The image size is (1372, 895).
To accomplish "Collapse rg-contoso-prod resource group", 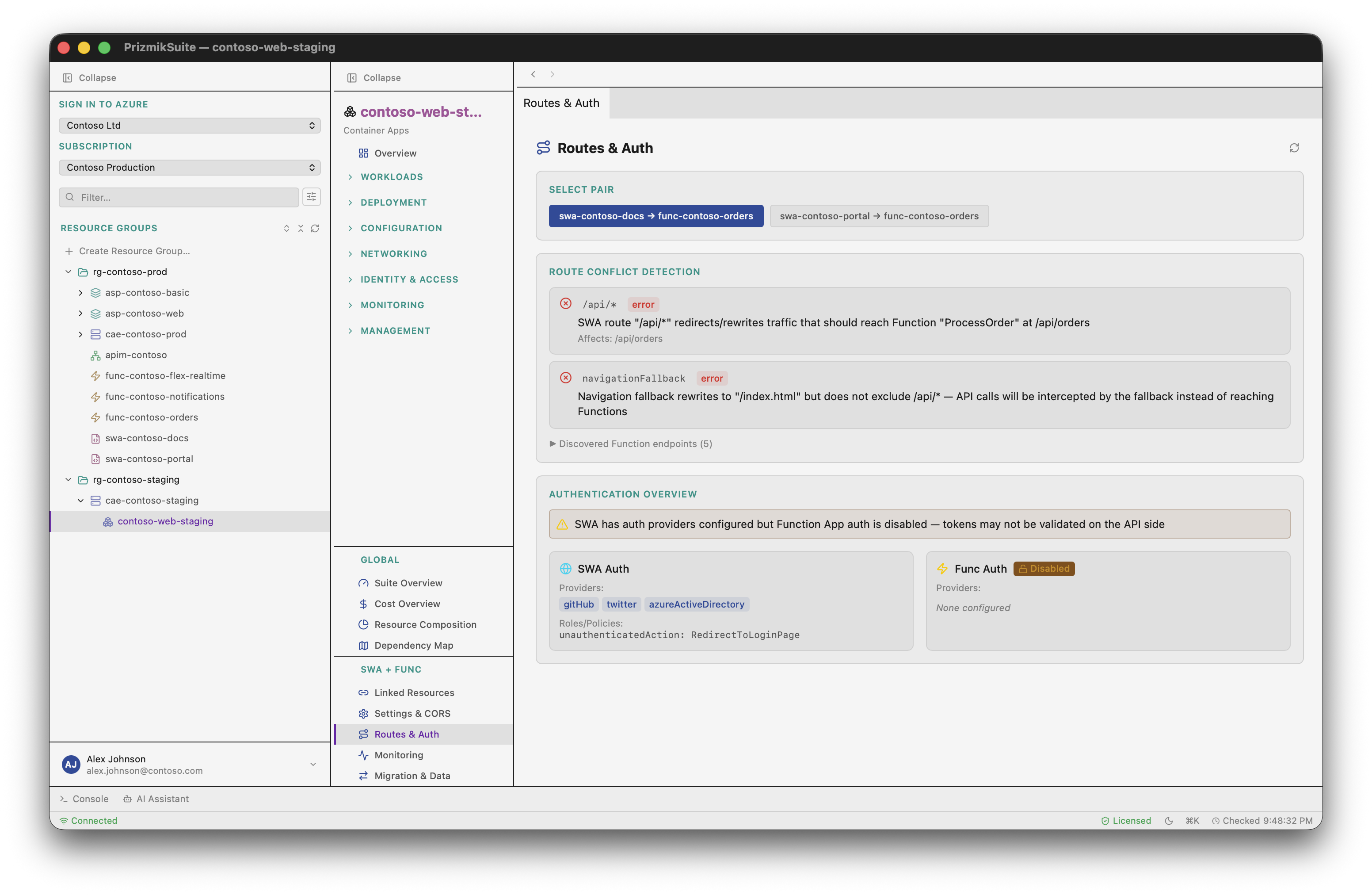I will click(69, 272).
